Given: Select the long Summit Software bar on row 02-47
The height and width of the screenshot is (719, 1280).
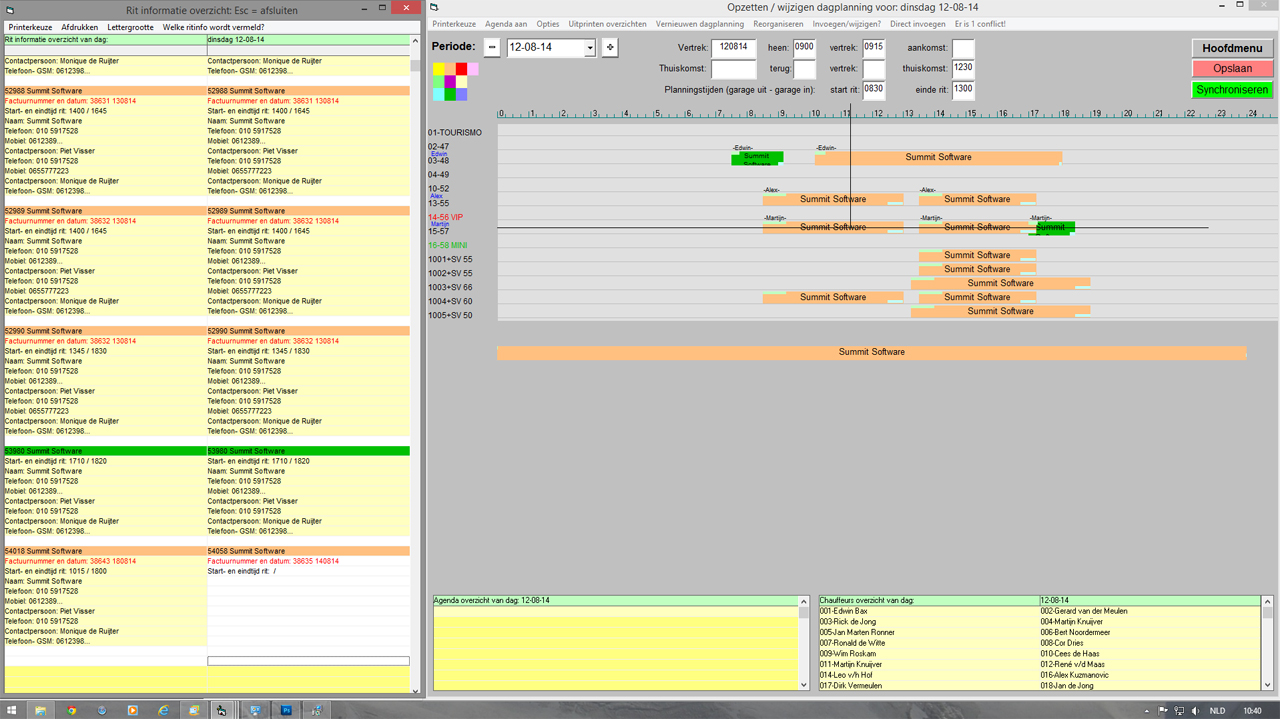Looking at the screenshot, I should point(938,158).
